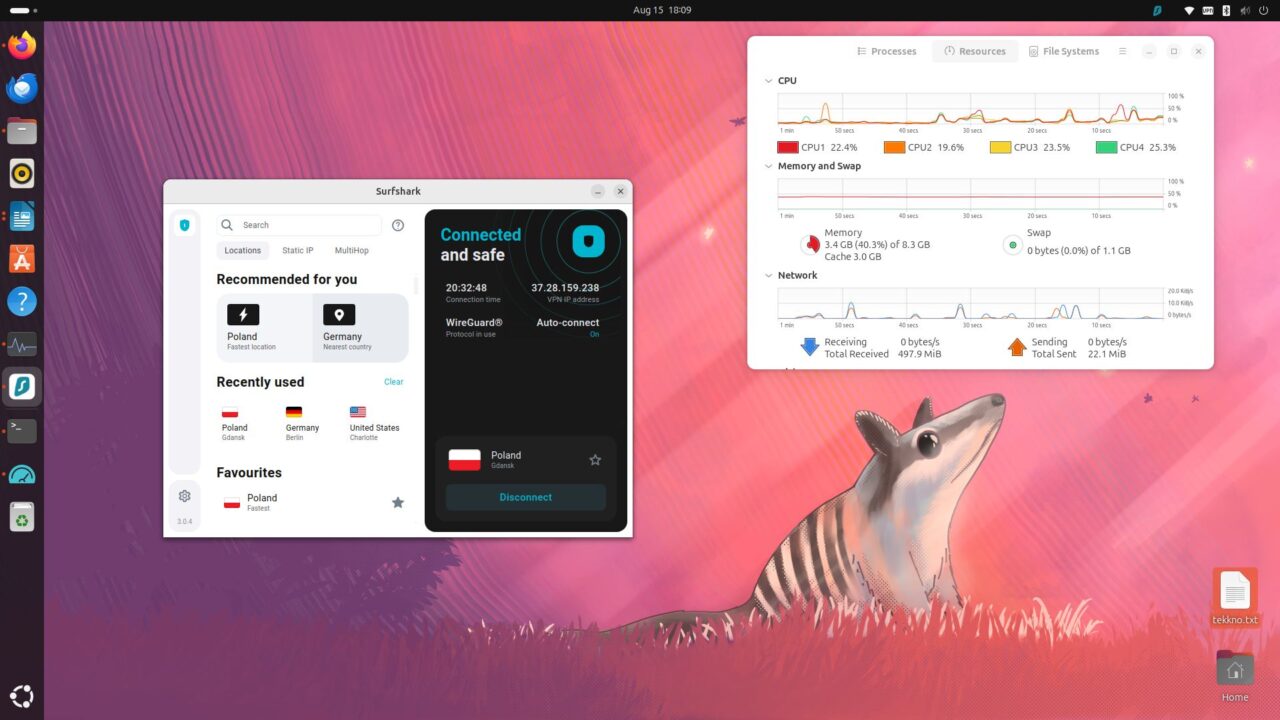The height and width of the screenshot is (720, 1280).
Task: Open Terminal from the dock
Action: coord(22,430)
